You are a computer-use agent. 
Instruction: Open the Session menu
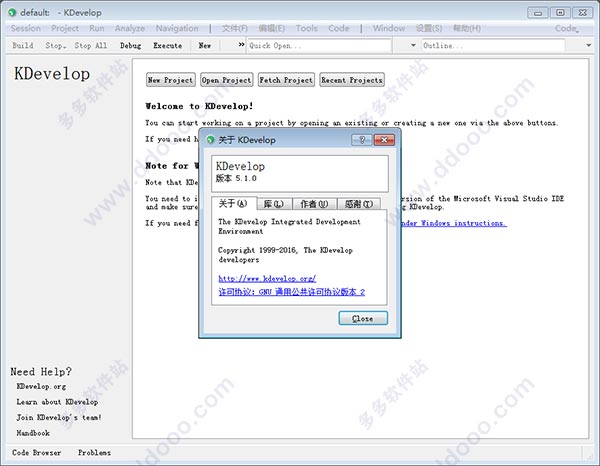point(25,28)
